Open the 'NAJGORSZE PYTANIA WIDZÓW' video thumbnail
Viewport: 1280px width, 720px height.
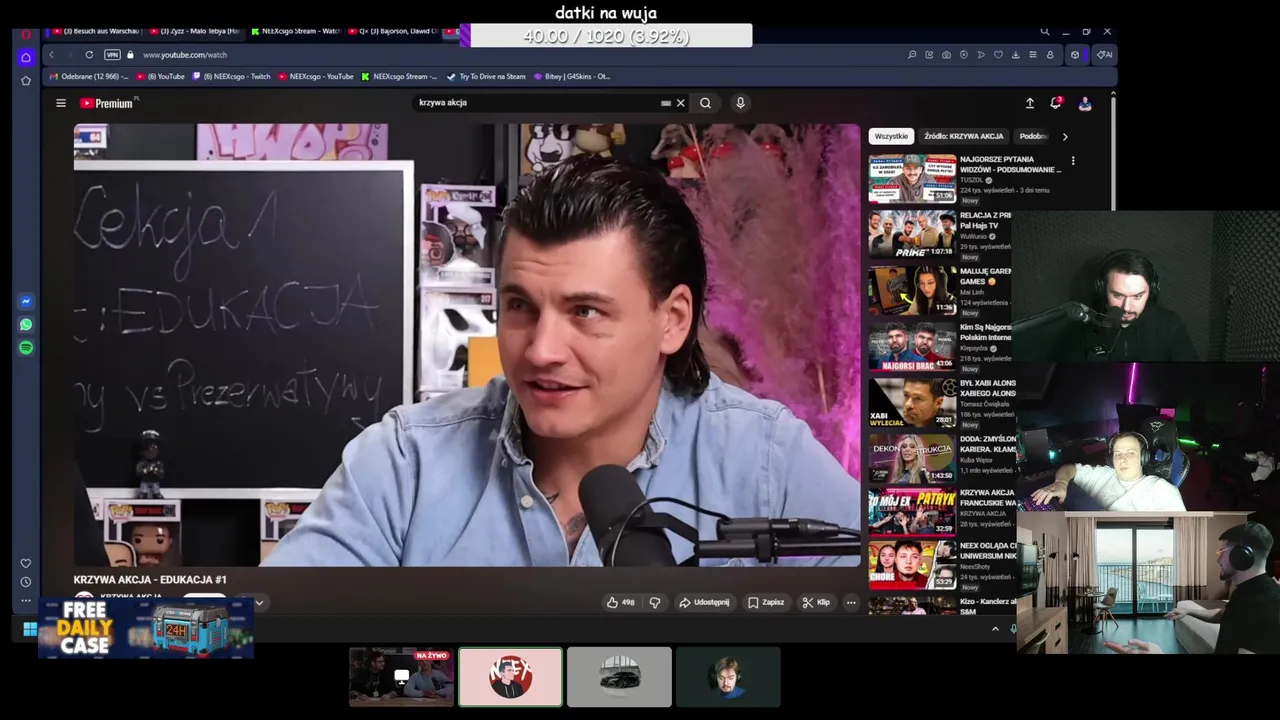(912, 178)
